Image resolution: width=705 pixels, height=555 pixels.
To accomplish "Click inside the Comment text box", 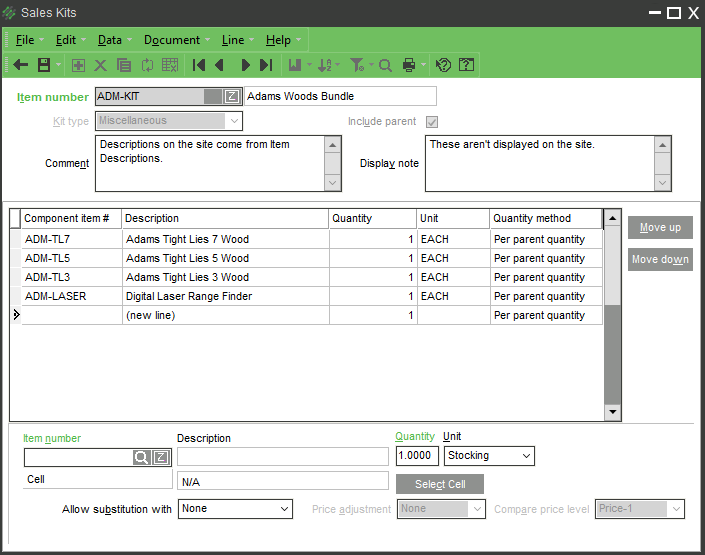I will point(210,163).
